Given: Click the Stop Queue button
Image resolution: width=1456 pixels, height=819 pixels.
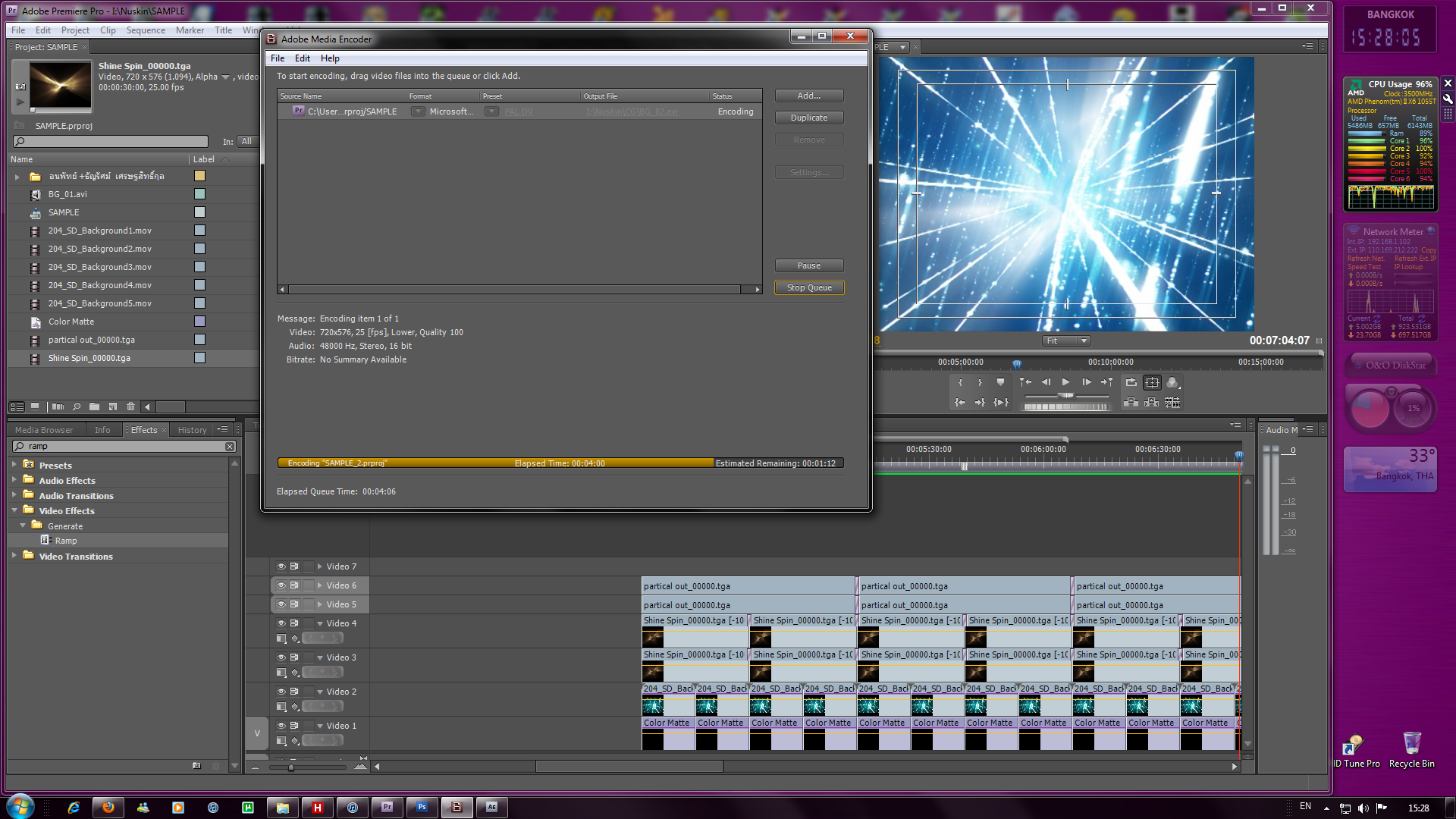Looking at the screenshot, I should 809,287.
